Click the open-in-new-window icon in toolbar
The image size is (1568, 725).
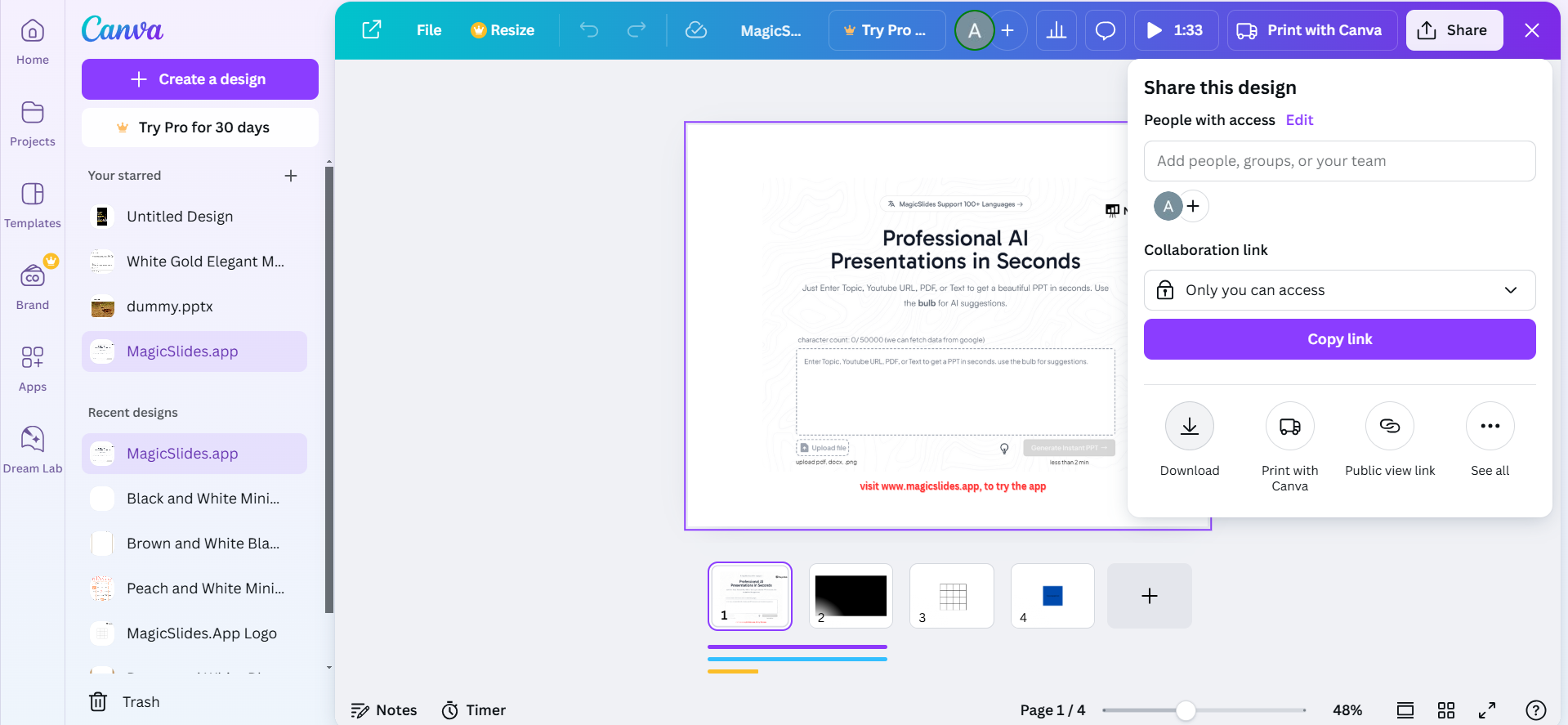coord(372,30)
